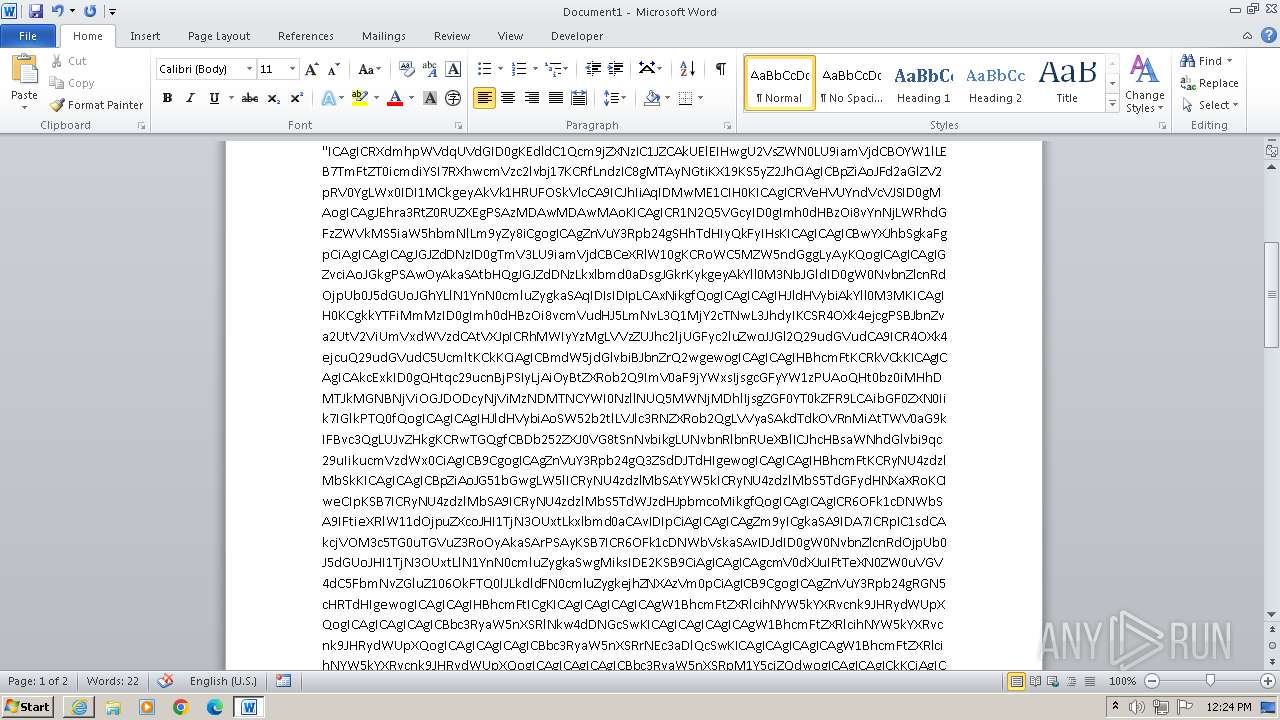
Task: Click the Bullets list icon
Action: tap(485, 69)
